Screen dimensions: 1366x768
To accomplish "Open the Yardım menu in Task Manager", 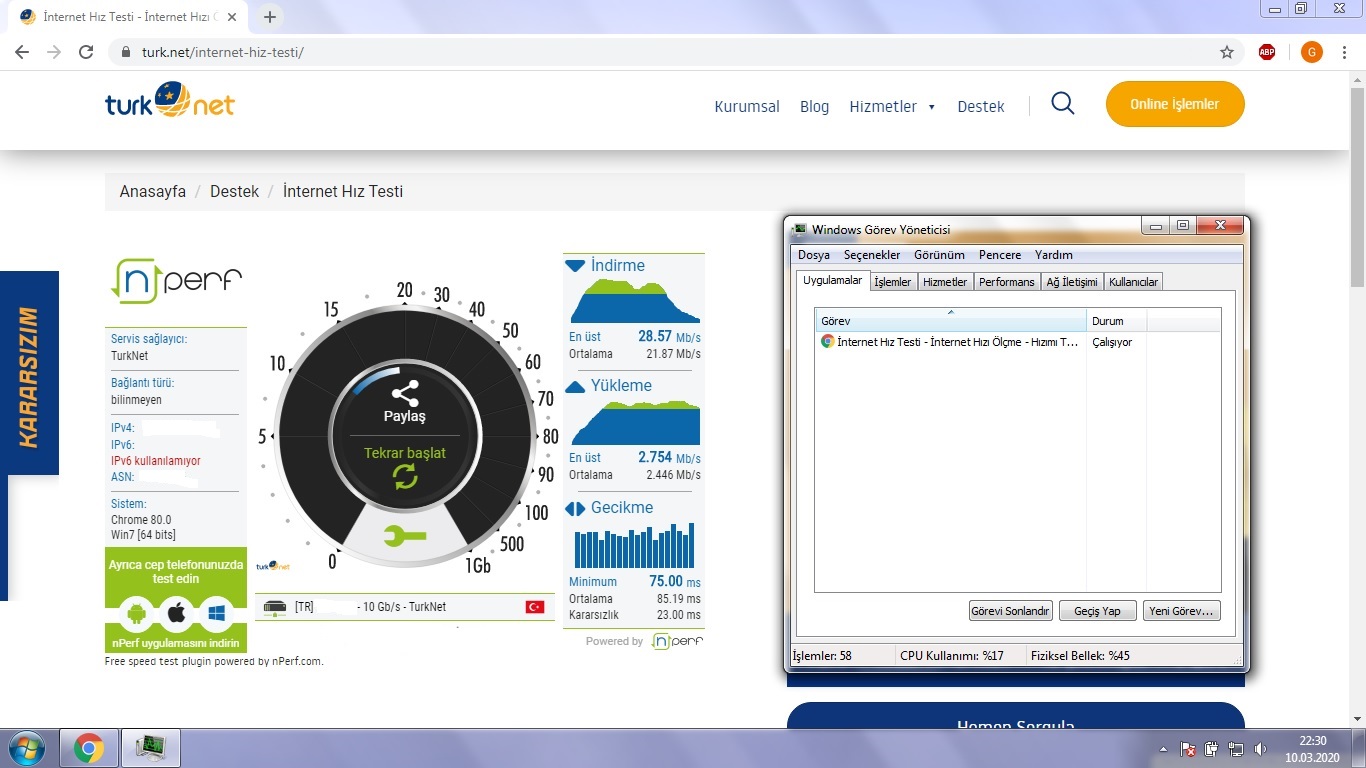I will [1054, 255].
